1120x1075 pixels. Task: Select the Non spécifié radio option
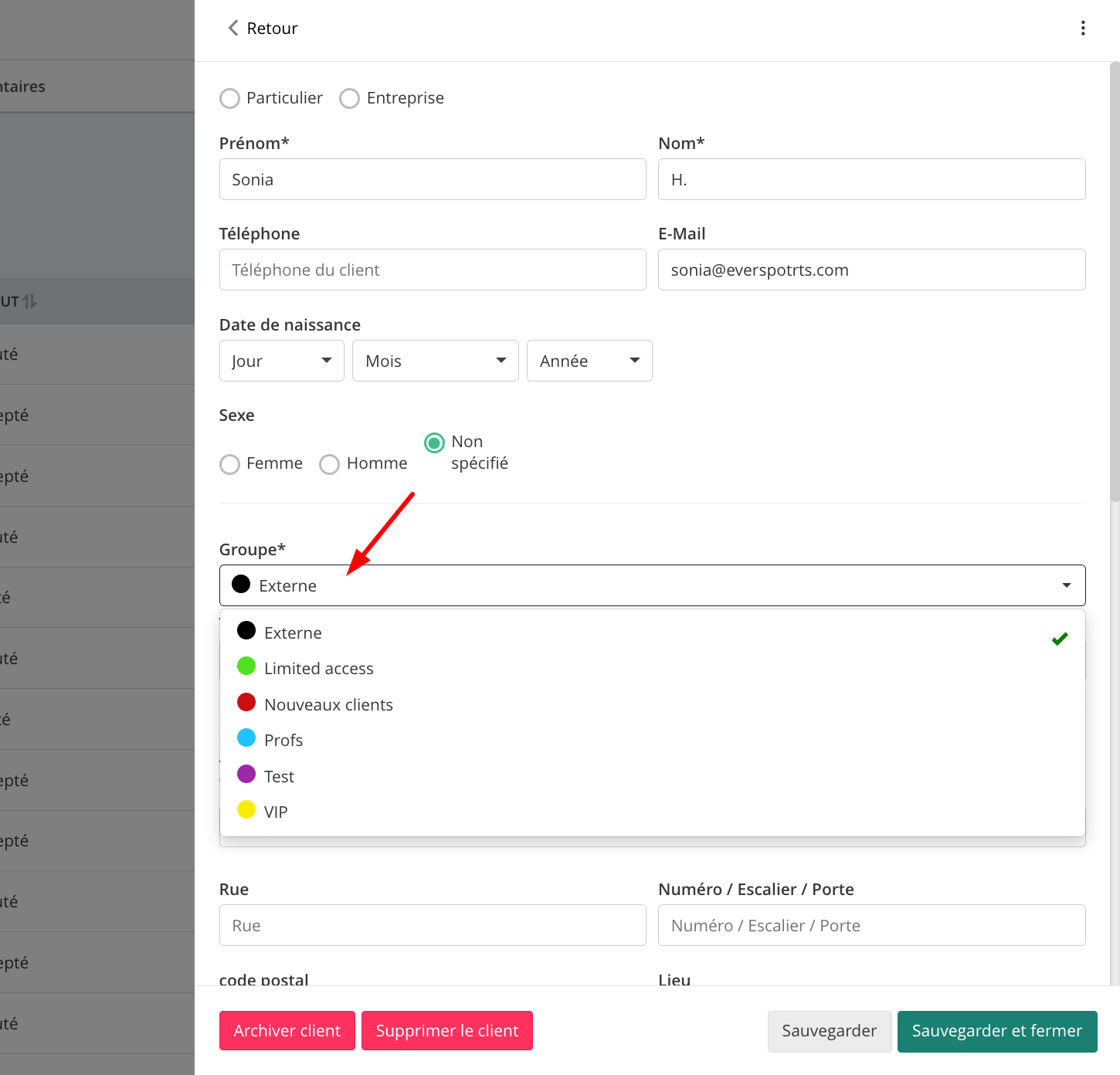434,443
